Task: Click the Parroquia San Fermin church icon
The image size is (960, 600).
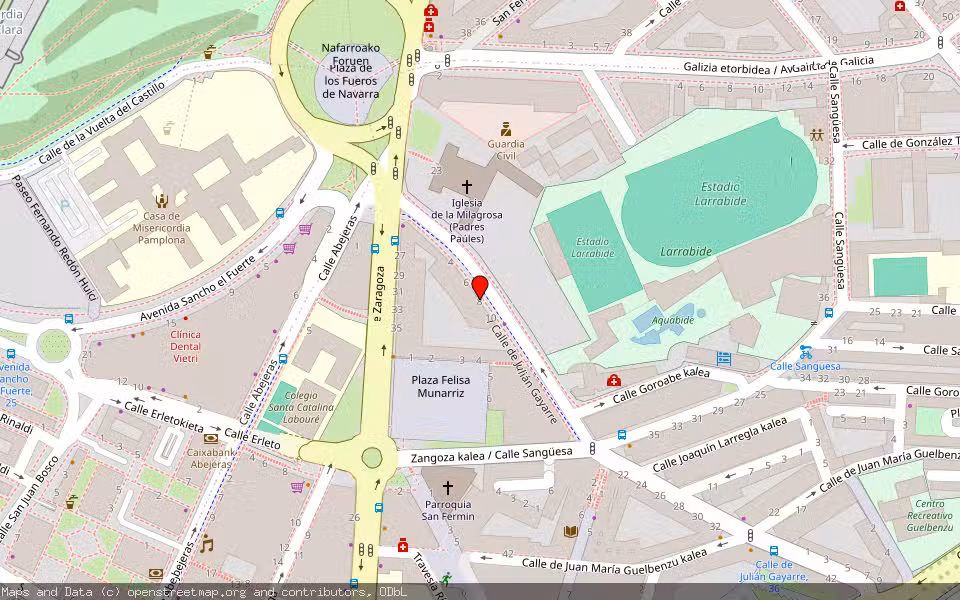Action: [448, 486]
